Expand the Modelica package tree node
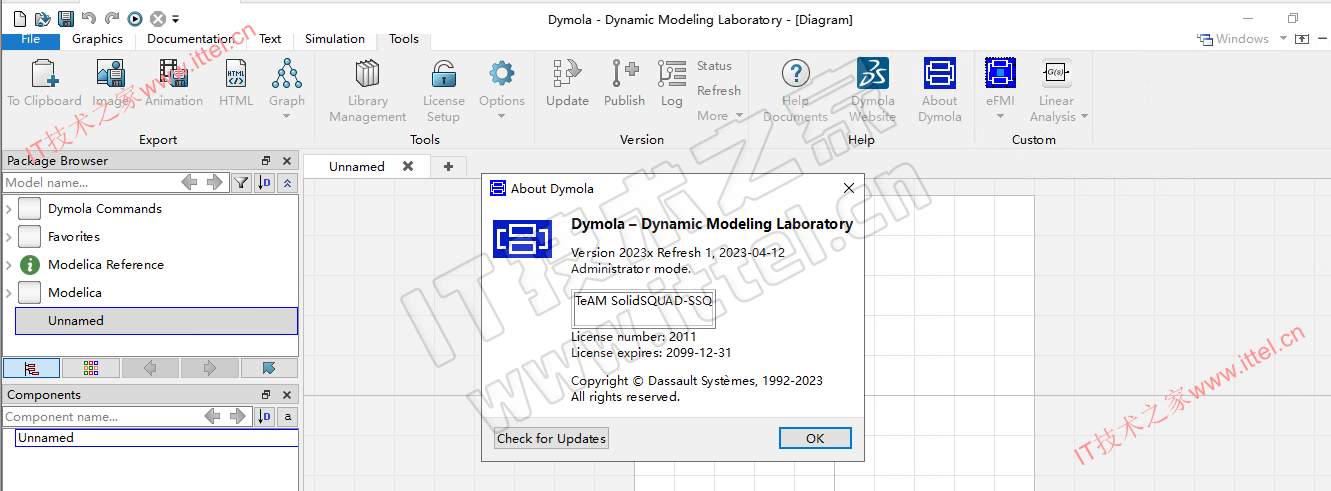The width and height of the screenshot is (1331, 491). (x=9, y=293)
